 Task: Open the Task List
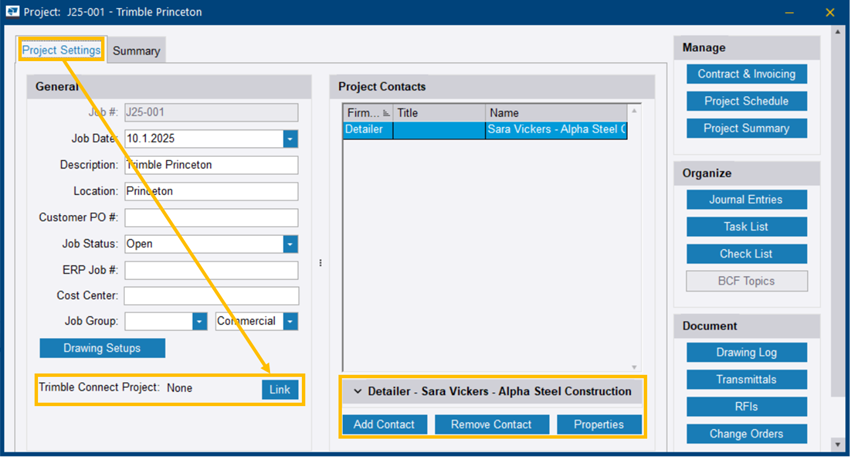(x=746, y=227)
